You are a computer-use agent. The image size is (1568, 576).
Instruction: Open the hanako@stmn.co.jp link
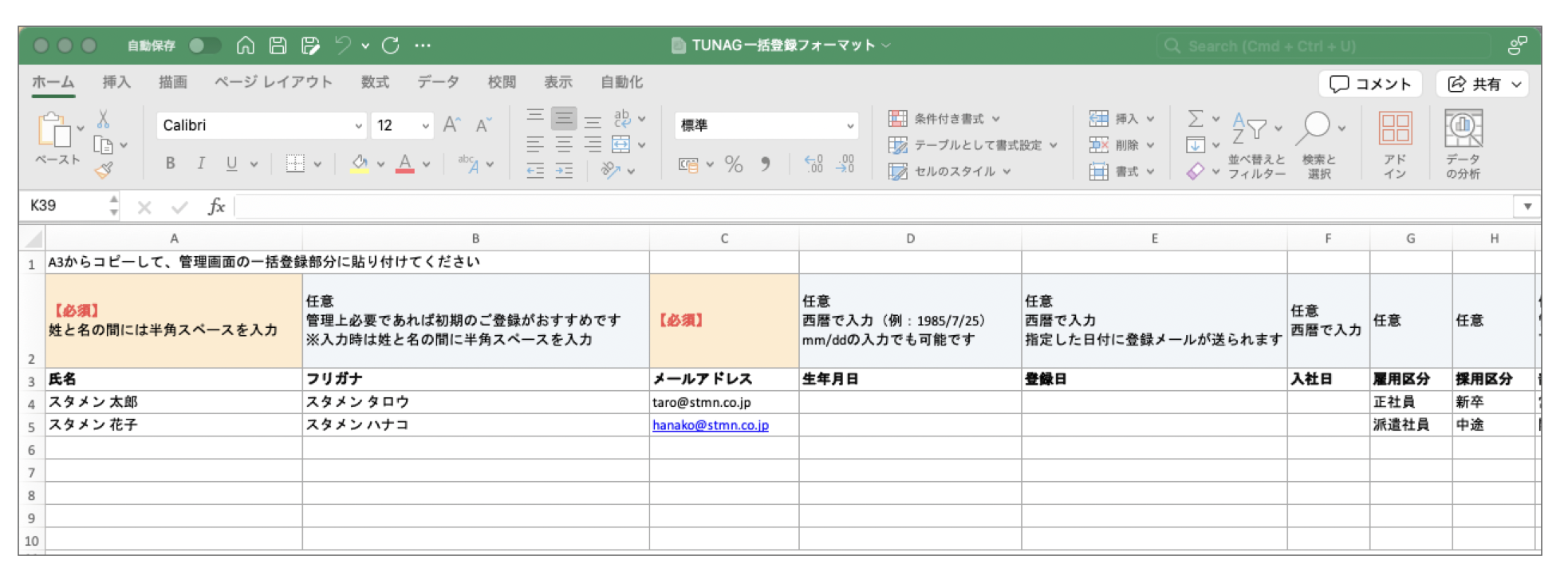[711, 425]
